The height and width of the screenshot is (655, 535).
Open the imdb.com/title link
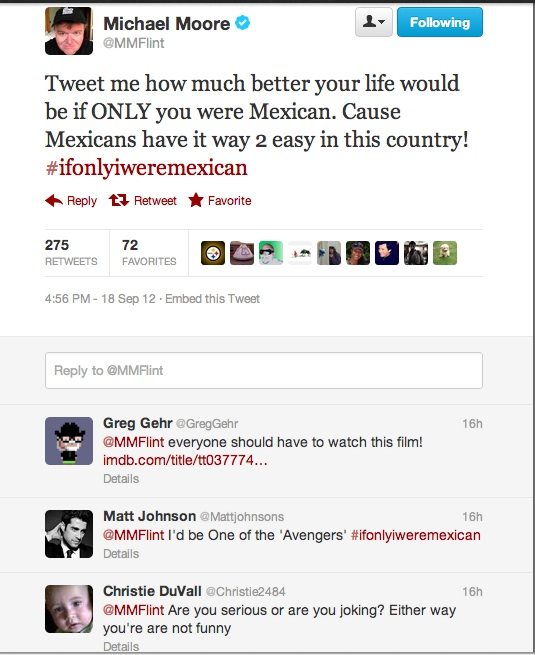click(185, 460)
